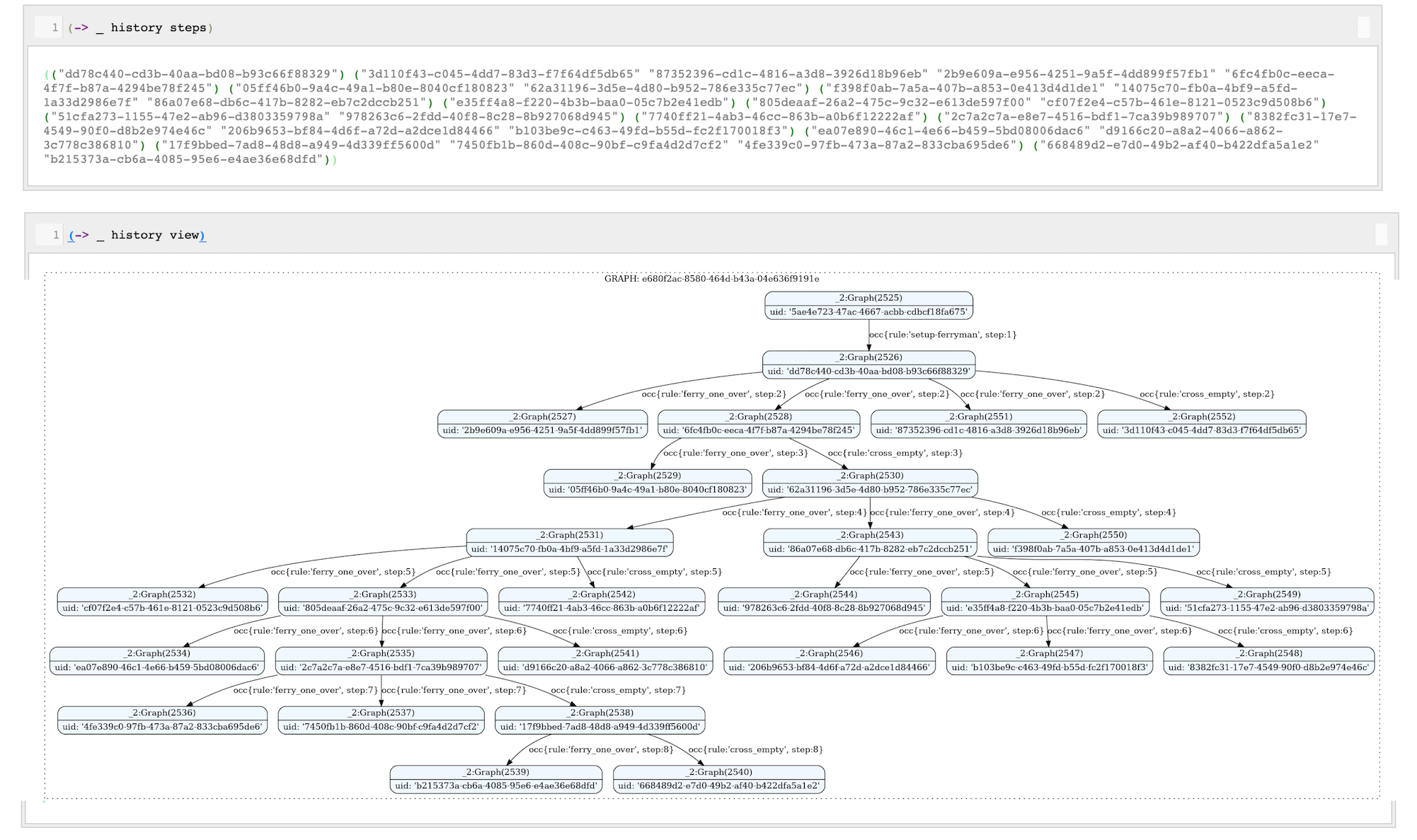Viewport: 1417px width, 840px height.
Task: Click node Graph(2539) uid b215373a
Action: click(x=495, y=779)
